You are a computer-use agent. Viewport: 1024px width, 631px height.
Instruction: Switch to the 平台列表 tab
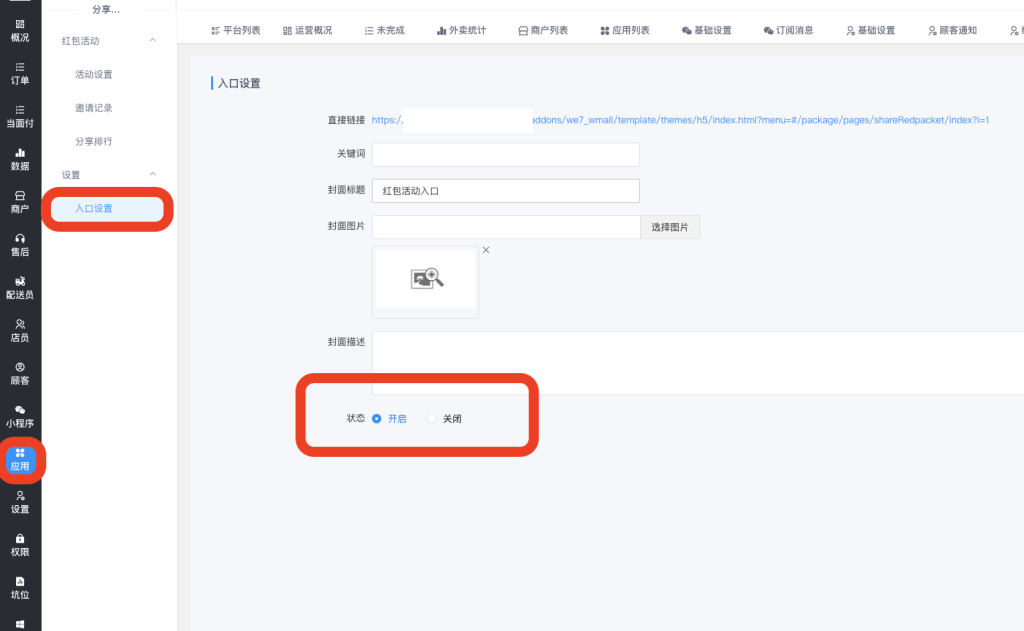236,31
